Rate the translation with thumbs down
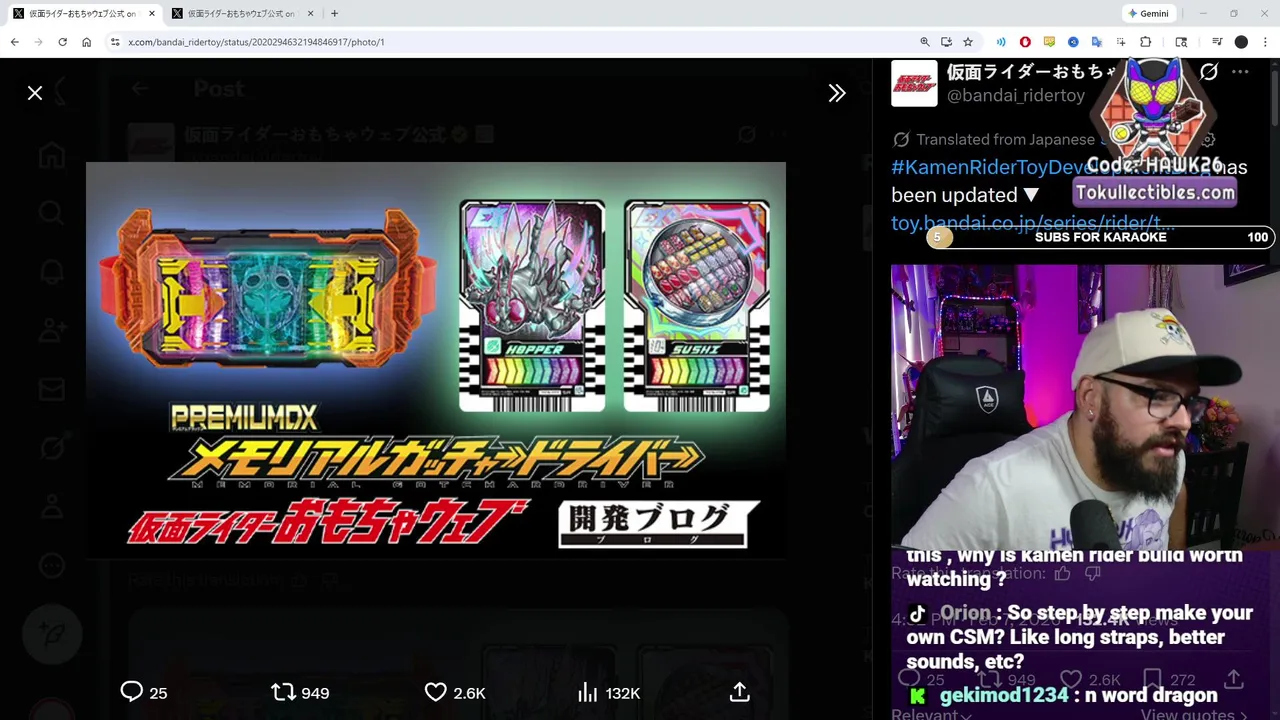This screenshot has width=1280, height=720. coord(1093,573)
